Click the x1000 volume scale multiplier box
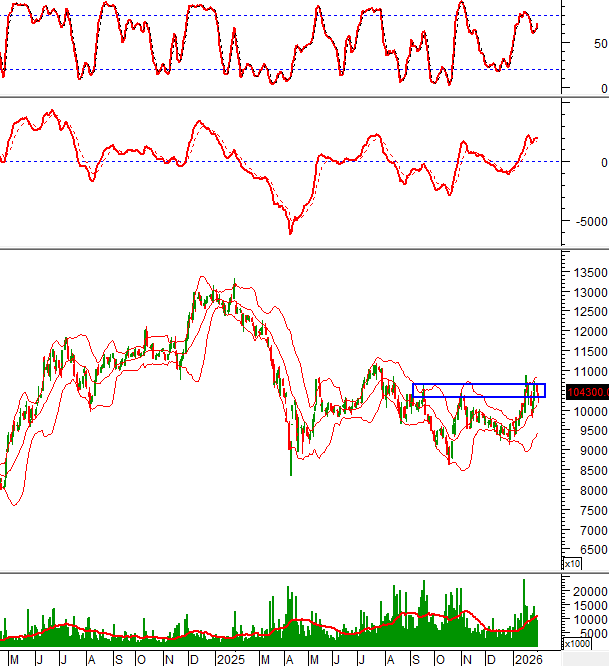 [x=577, y=645]
